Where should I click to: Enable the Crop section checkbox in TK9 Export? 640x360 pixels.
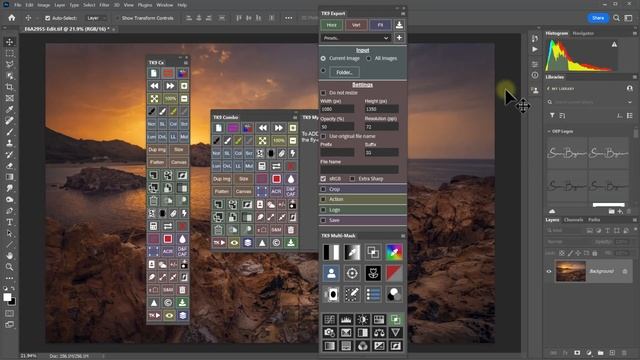323,189
